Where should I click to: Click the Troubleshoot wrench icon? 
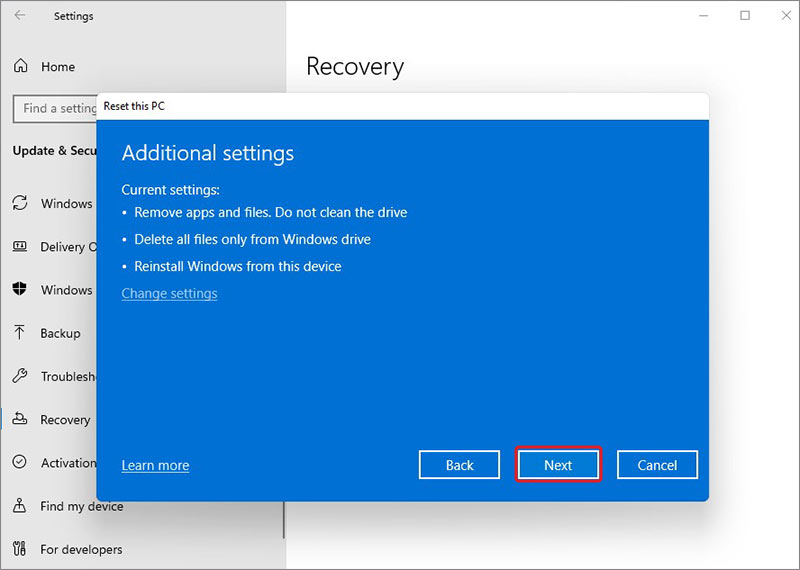[x=20, y=376]
